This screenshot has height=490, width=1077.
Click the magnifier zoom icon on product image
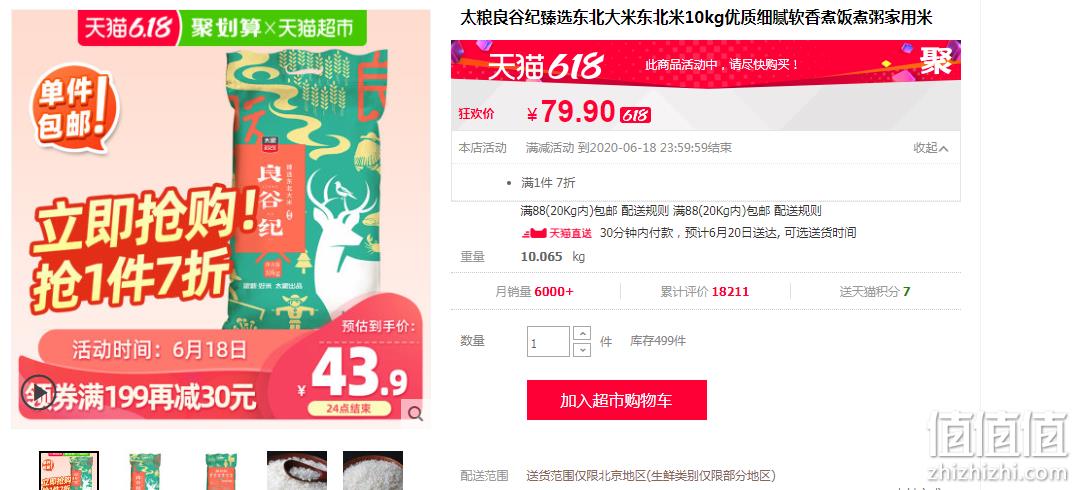pyautogui.click(x=415, y=413)
